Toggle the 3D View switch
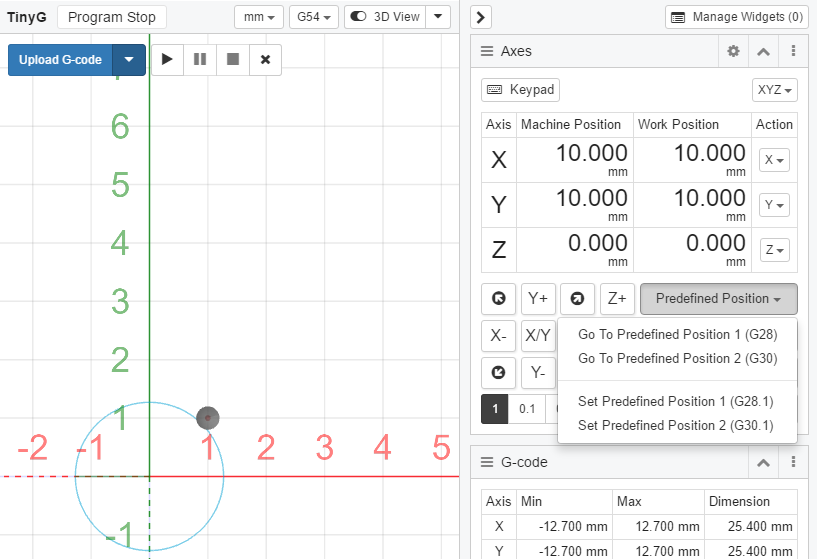This screenshot has height=559, width=817. (385, 17)
